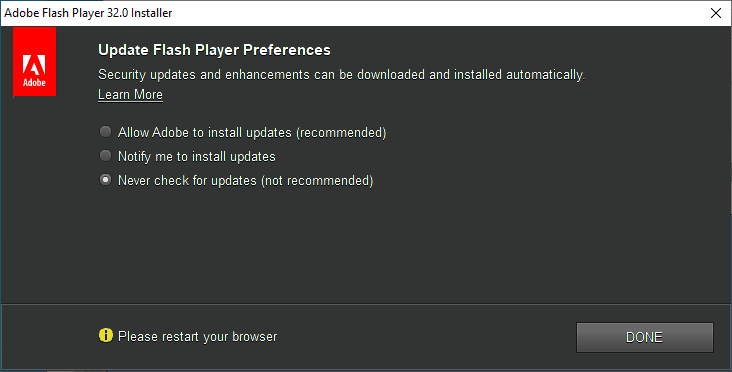The height and width of the screenshot is (372, 732).
Task: Click the 'Please restart your browser' message
Action: 197,337
